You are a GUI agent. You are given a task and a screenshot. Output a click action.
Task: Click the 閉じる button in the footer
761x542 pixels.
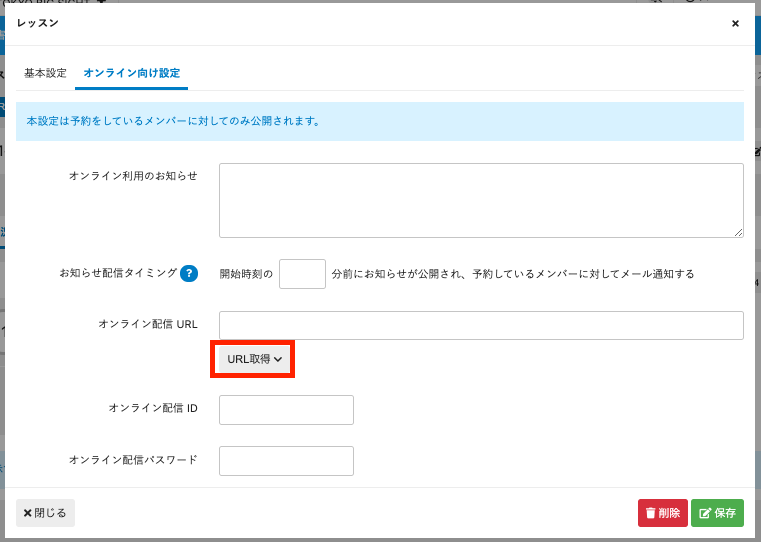45,513
